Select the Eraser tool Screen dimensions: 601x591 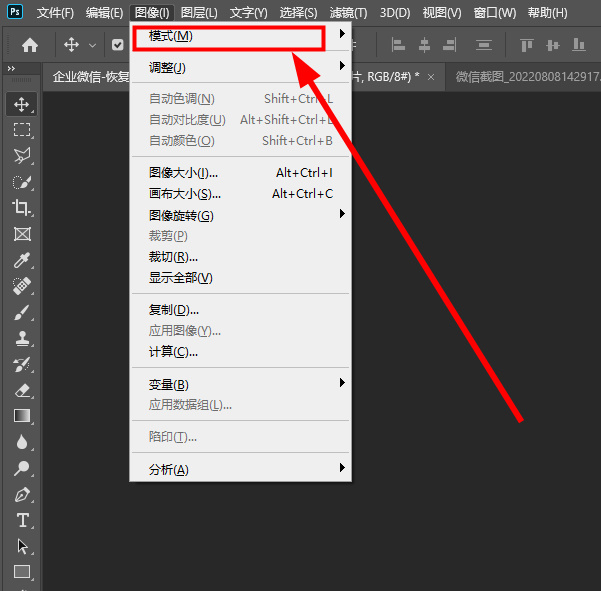pyautogui.click(x=22, y=390)
